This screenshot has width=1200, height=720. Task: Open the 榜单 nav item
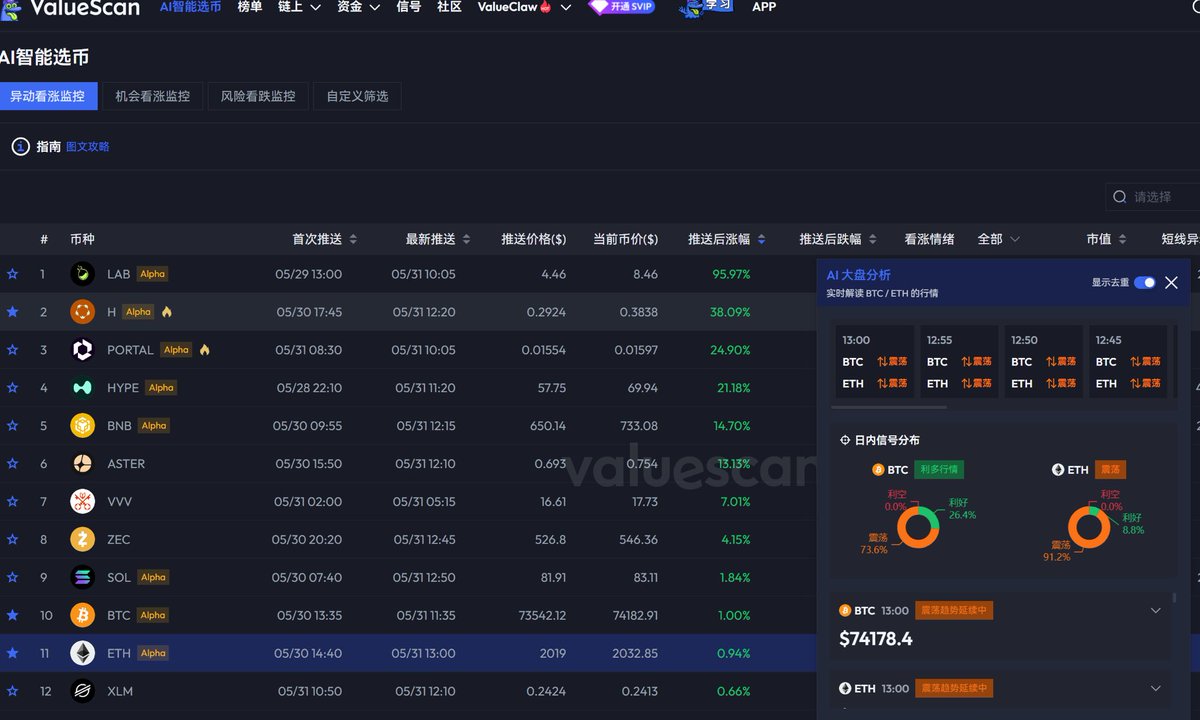250,7
